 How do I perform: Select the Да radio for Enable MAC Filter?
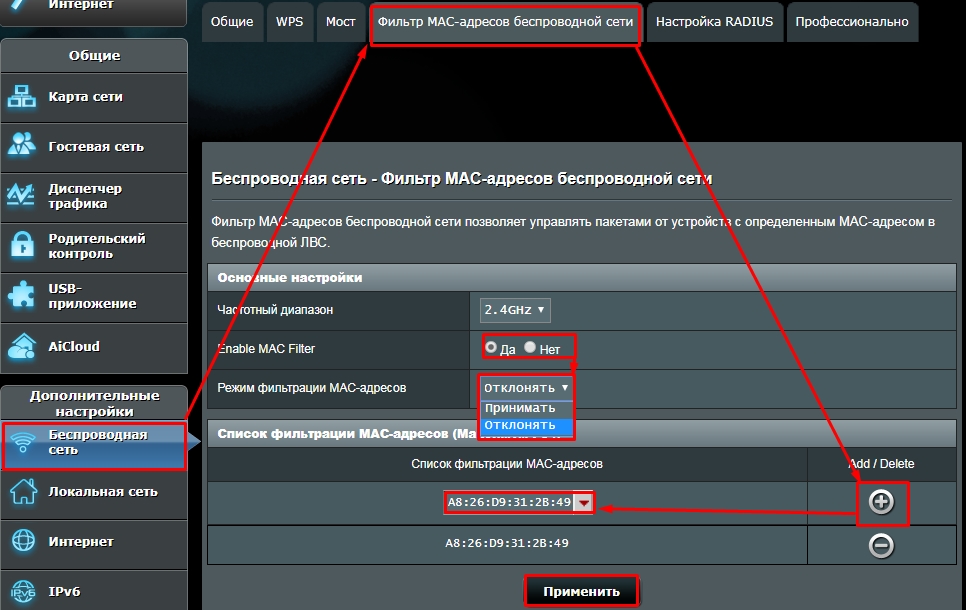click(490, 348)
